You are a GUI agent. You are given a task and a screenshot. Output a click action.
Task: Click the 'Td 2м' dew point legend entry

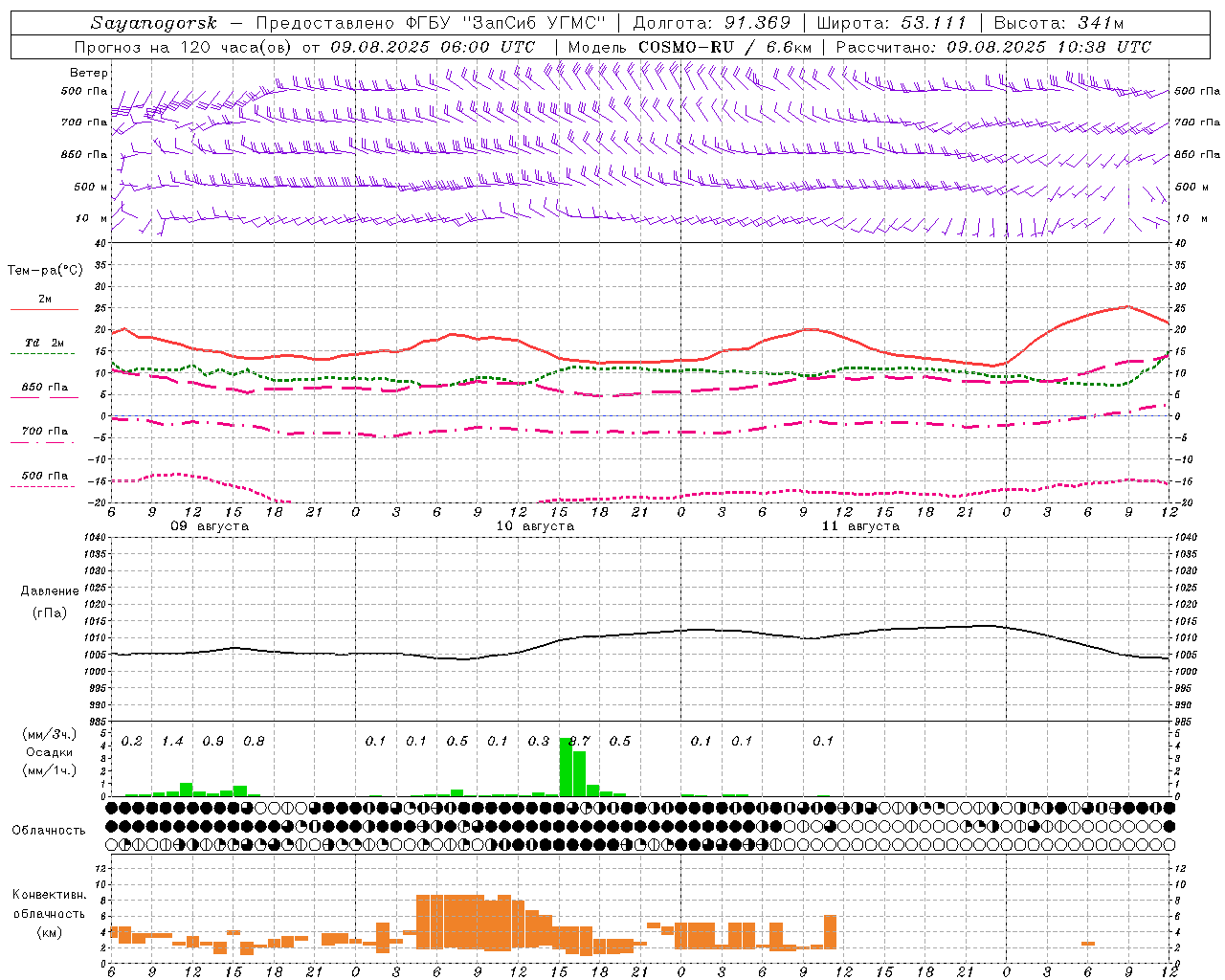pos(44,343)
